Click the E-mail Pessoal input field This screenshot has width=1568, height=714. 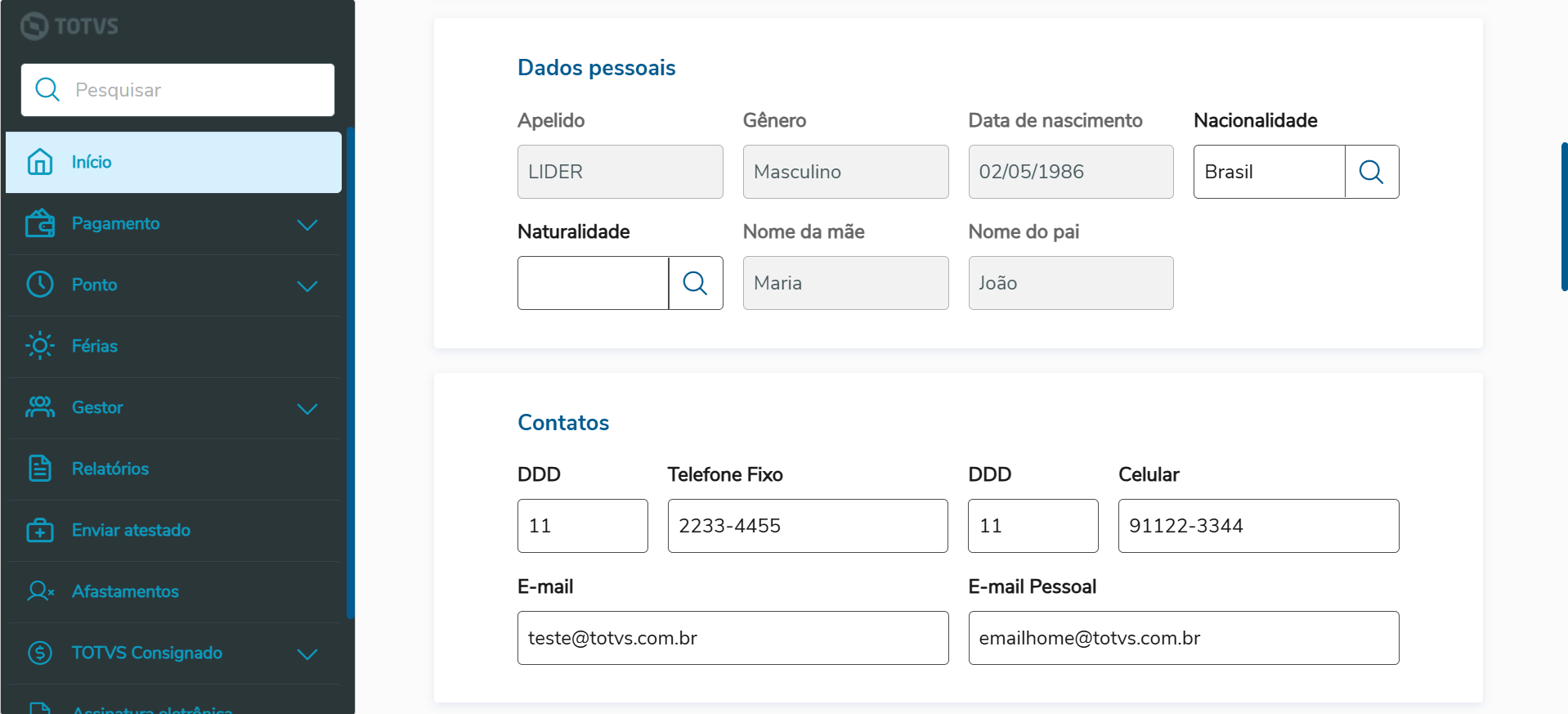1183,638
